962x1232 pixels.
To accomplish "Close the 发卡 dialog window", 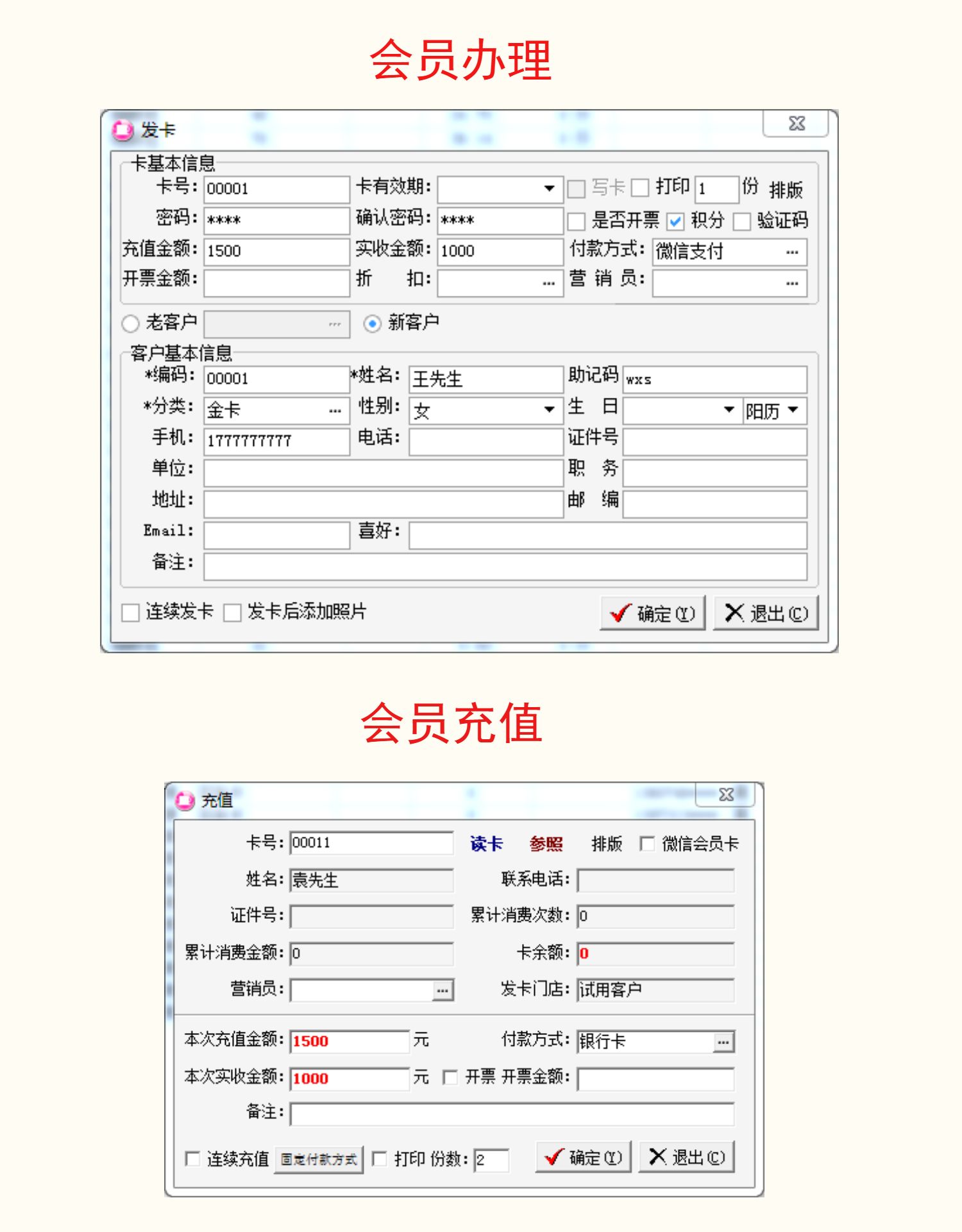I will pos(796,123).
